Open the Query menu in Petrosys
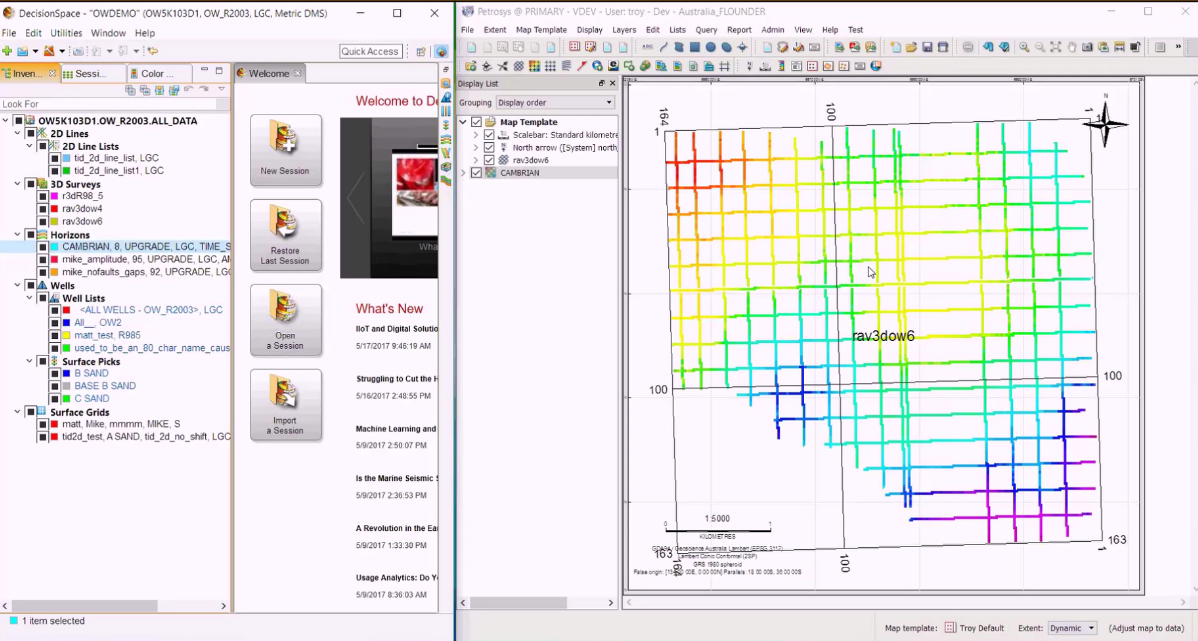This screenshot has height=641, width=1198. pyautogui.click(x=706, y=30)
